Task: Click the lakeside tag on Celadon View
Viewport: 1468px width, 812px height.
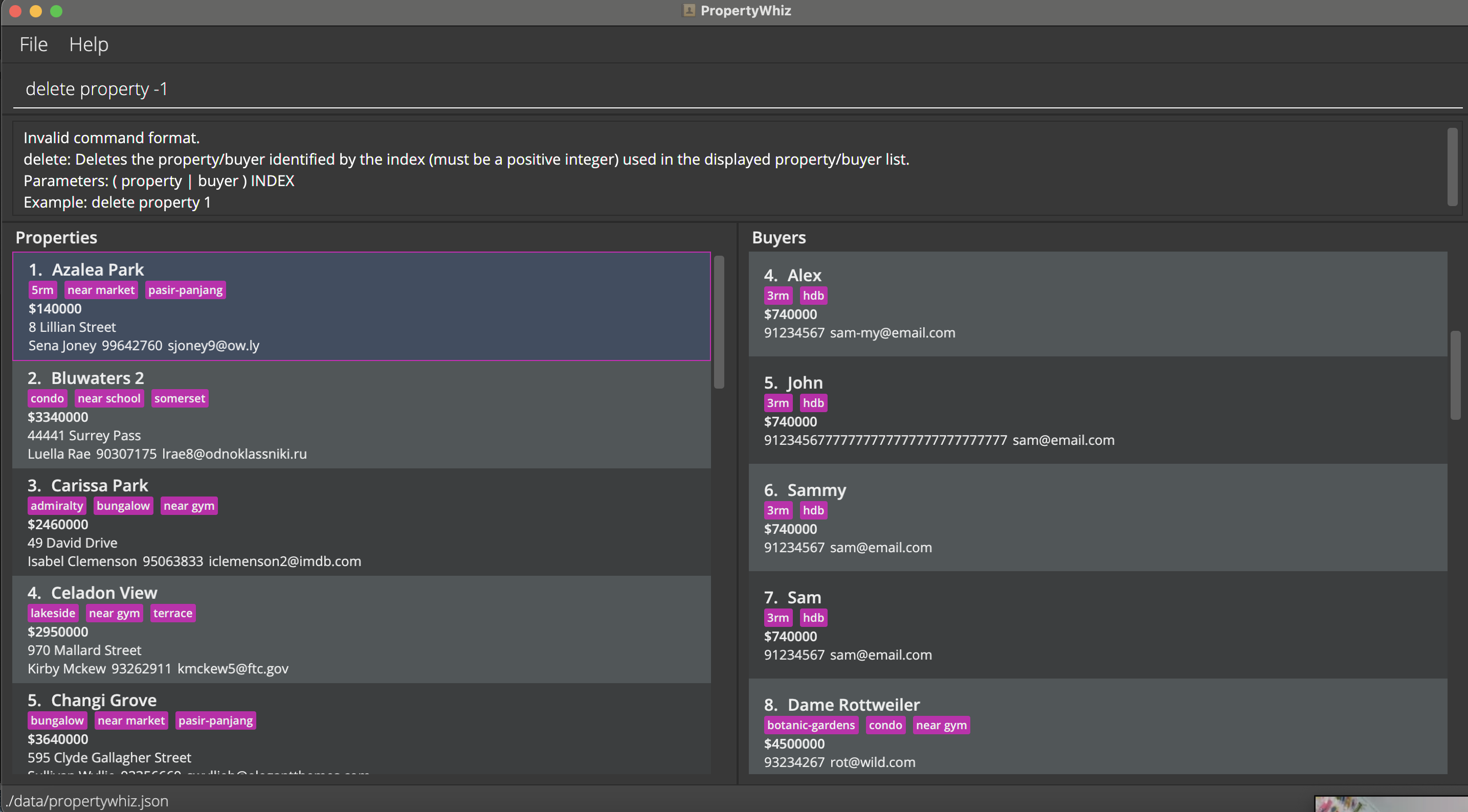Action: pyautogui.click(x=52, y=613)
